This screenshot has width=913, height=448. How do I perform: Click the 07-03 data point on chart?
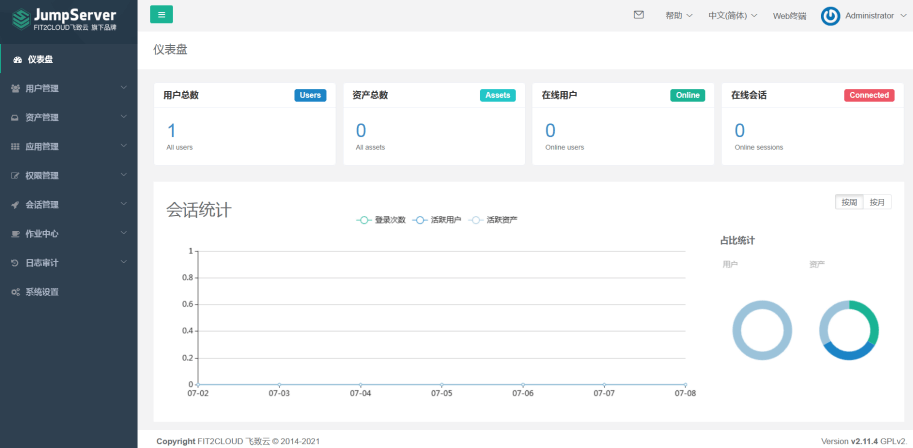pyautogui.click(x=279, y=384)
